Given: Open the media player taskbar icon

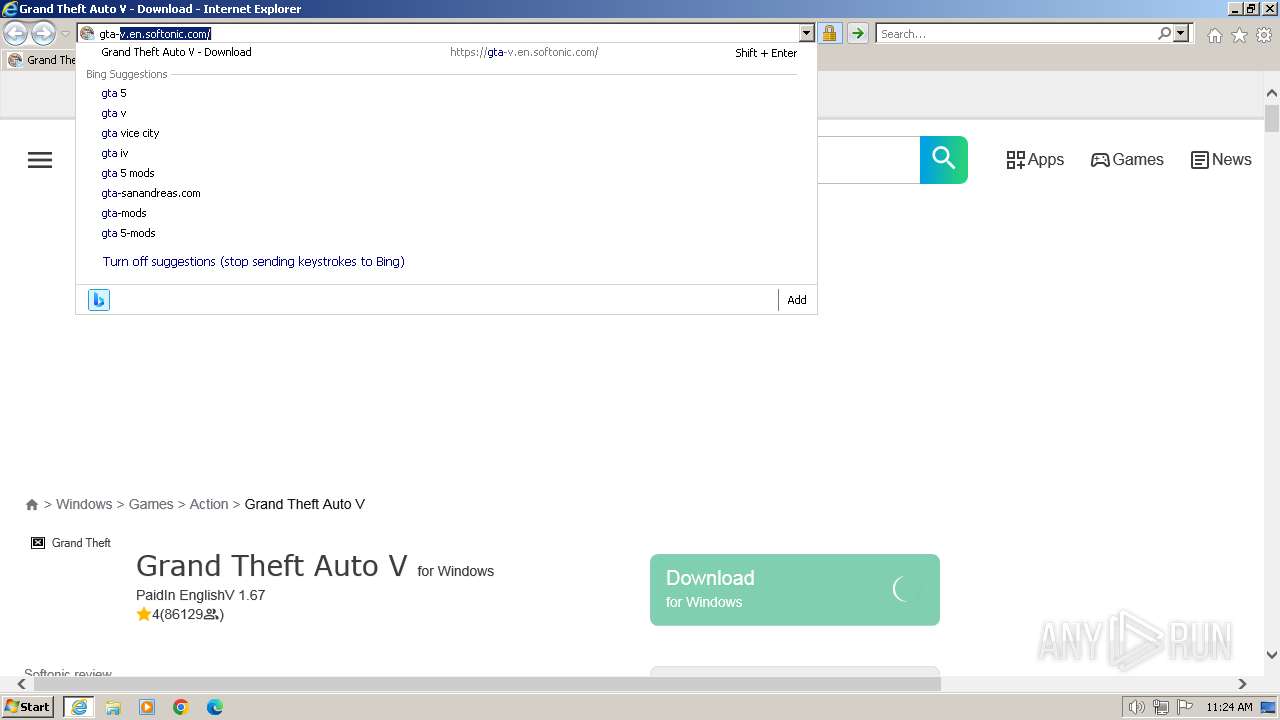Looking at the screenshot, I should [147, 707].
